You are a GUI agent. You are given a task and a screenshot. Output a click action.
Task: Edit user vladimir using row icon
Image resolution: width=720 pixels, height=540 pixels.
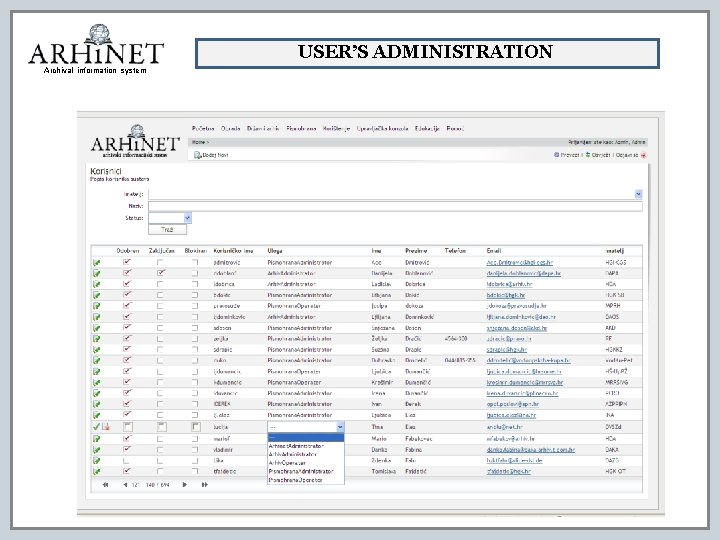(x=96, y=450)
